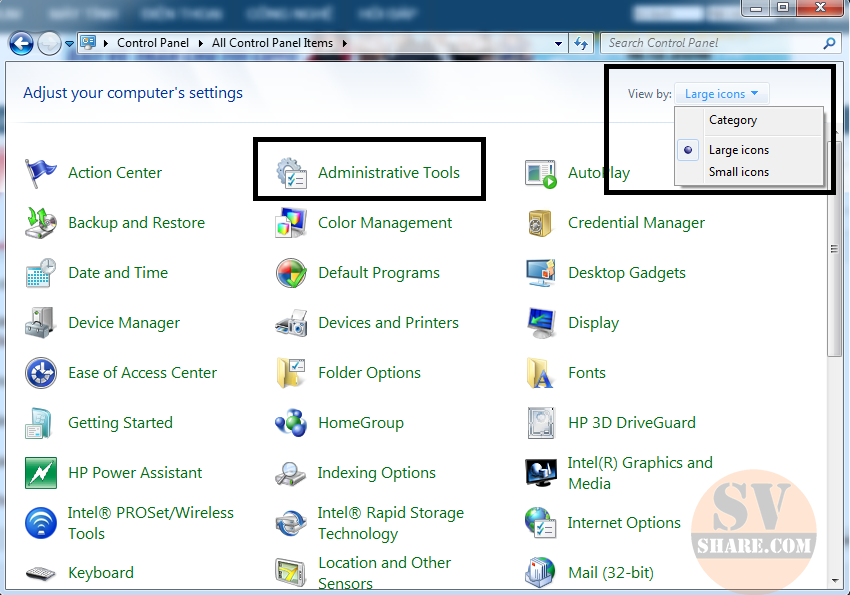This screenshot has width=850, height=595.
Task: Open Devices and Printers
Action: click(388, 322)
